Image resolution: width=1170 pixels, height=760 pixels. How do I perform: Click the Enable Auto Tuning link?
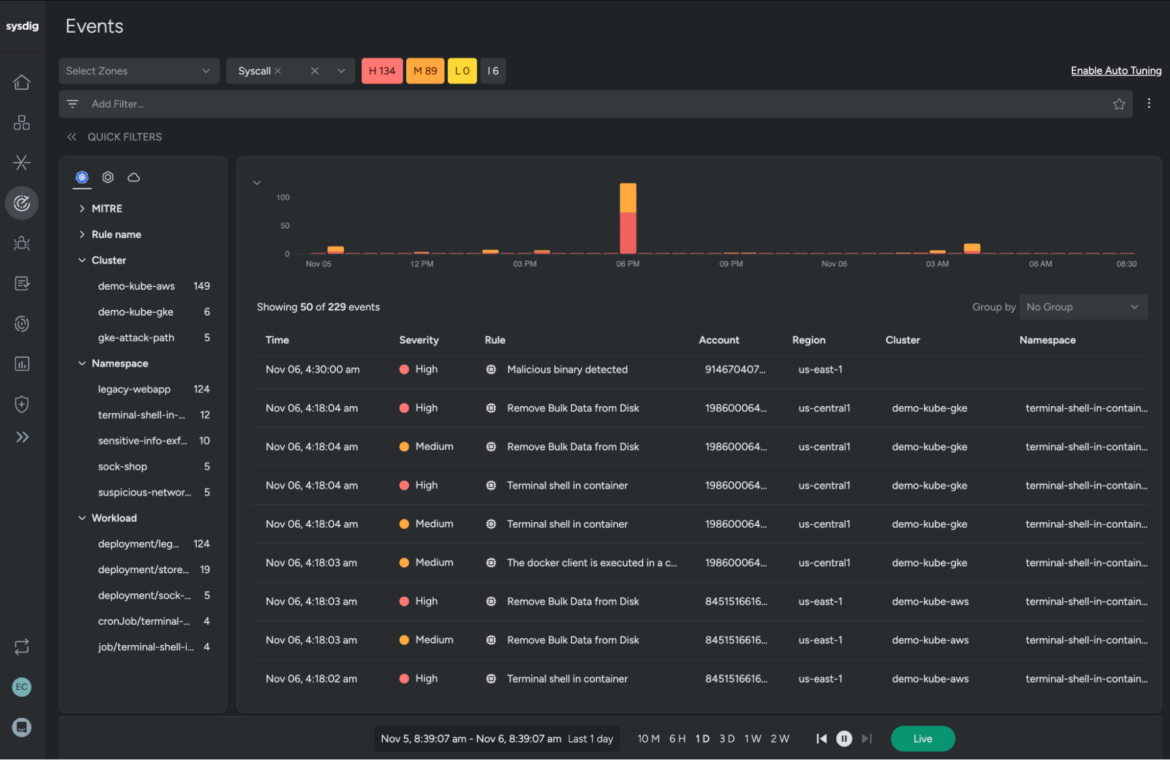pyautogui.click(x=1116, y=71)
